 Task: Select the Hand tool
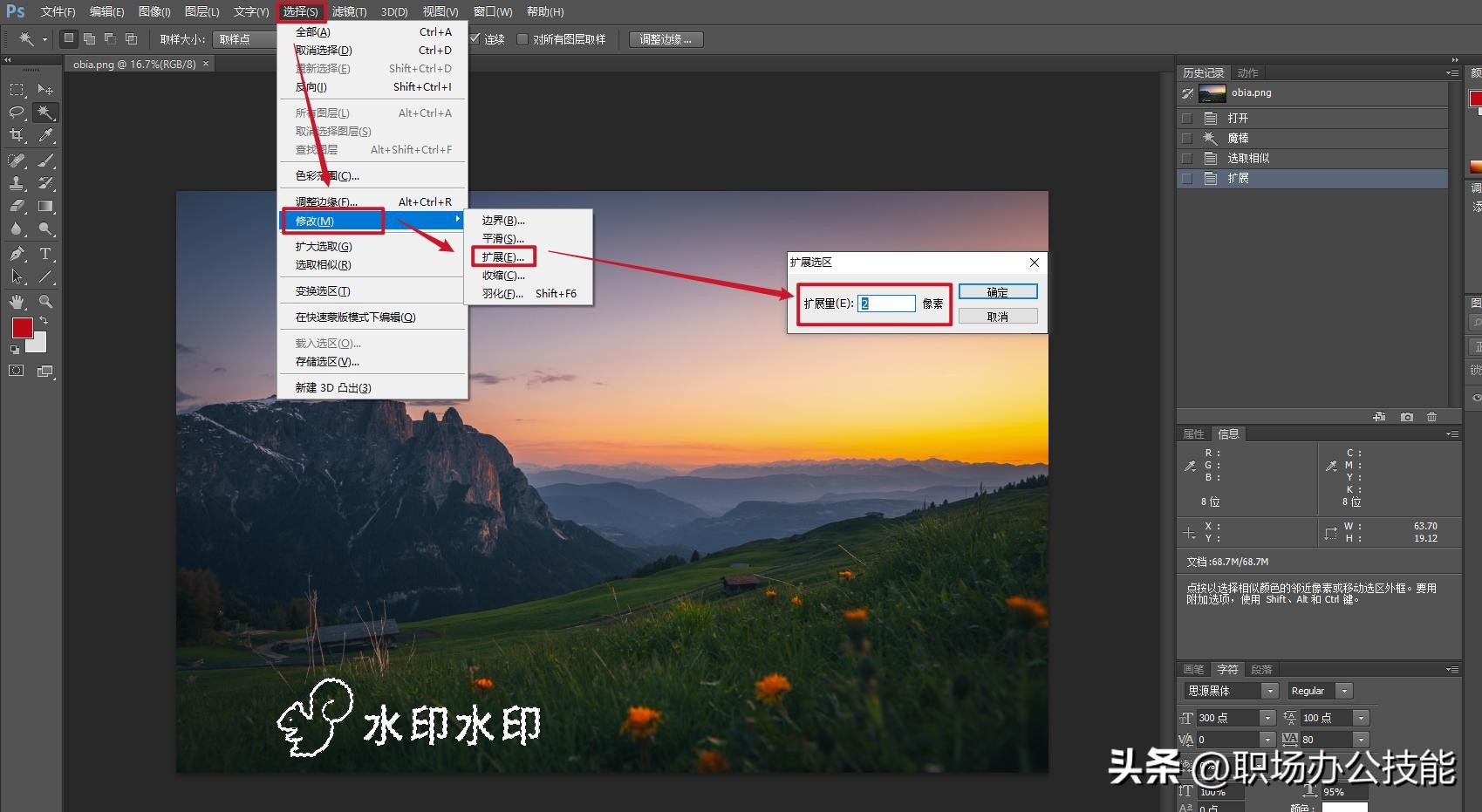point(17,302)
